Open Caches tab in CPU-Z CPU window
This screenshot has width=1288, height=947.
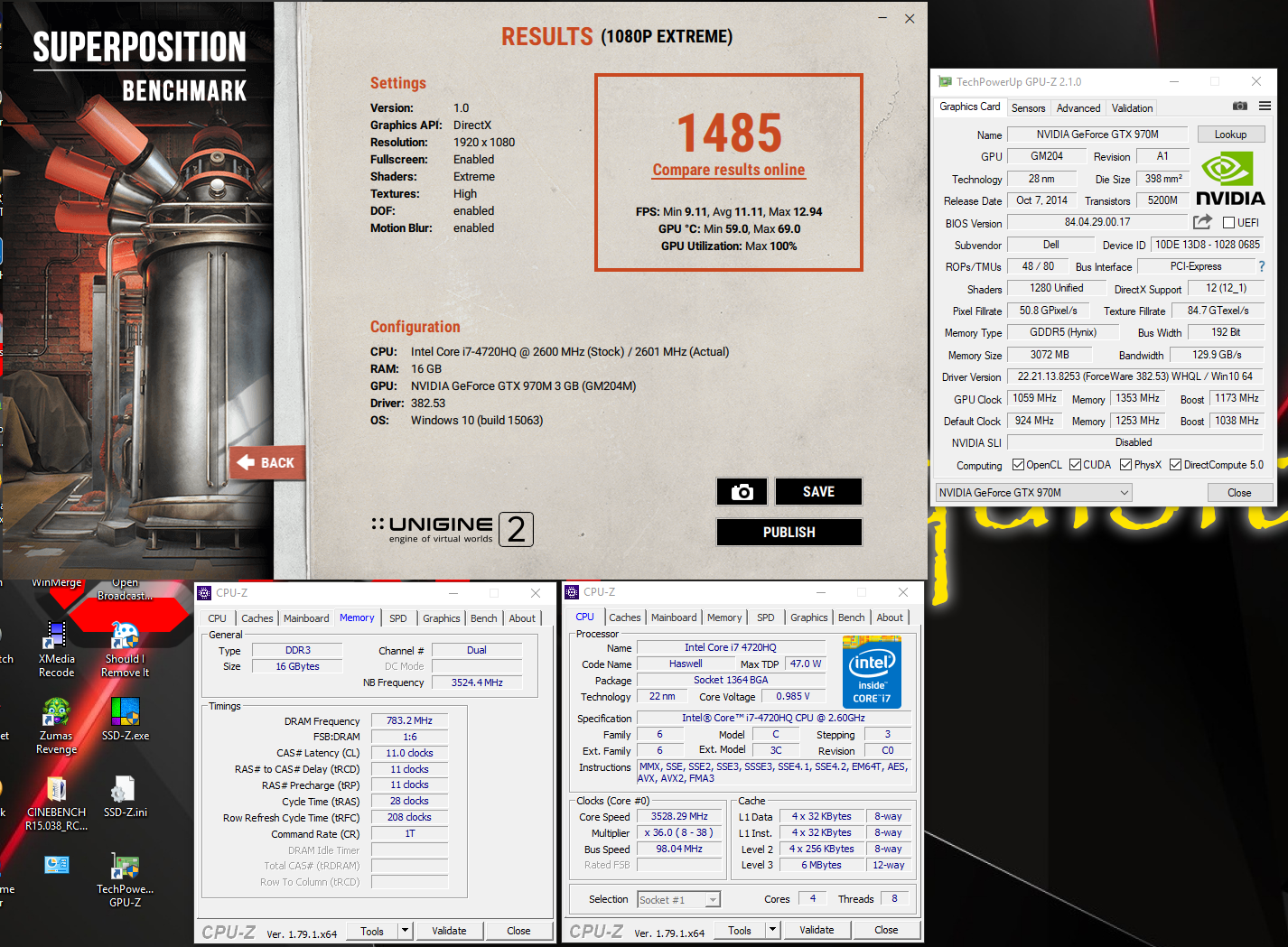(624, 617)
